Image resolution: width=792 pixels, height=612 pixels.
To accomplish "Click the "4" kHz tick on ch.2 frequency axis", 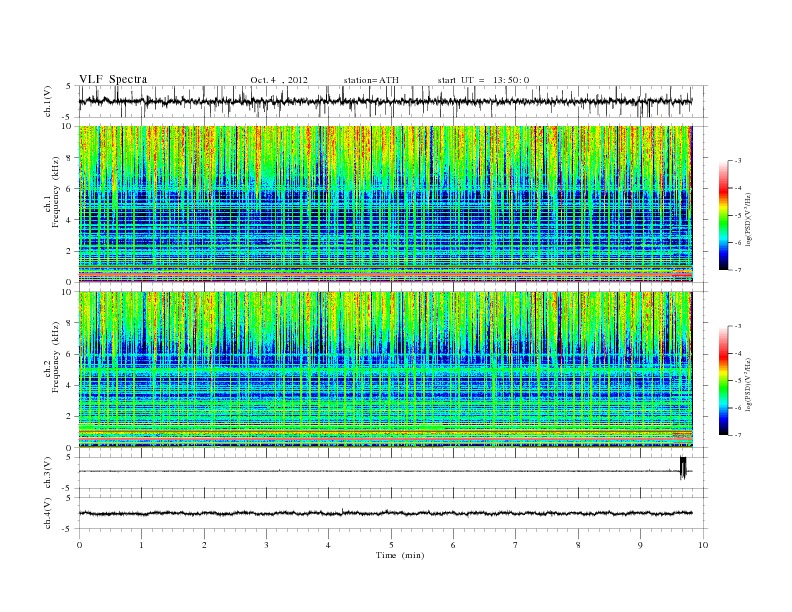I will click(x=69, y=385).
